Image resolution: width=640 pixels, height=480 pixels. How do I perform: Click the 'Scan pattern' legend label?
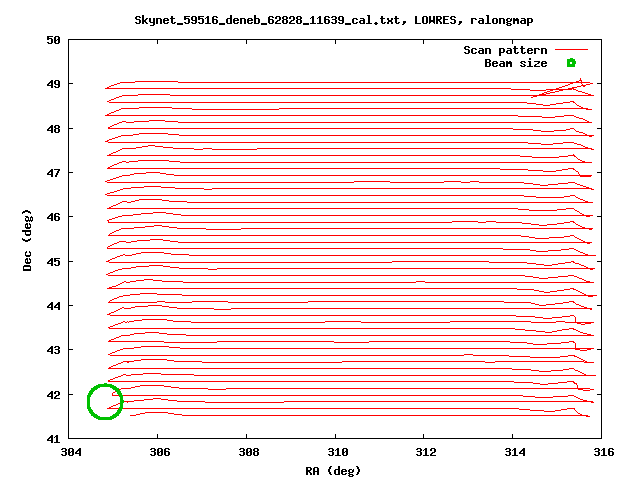505,50
